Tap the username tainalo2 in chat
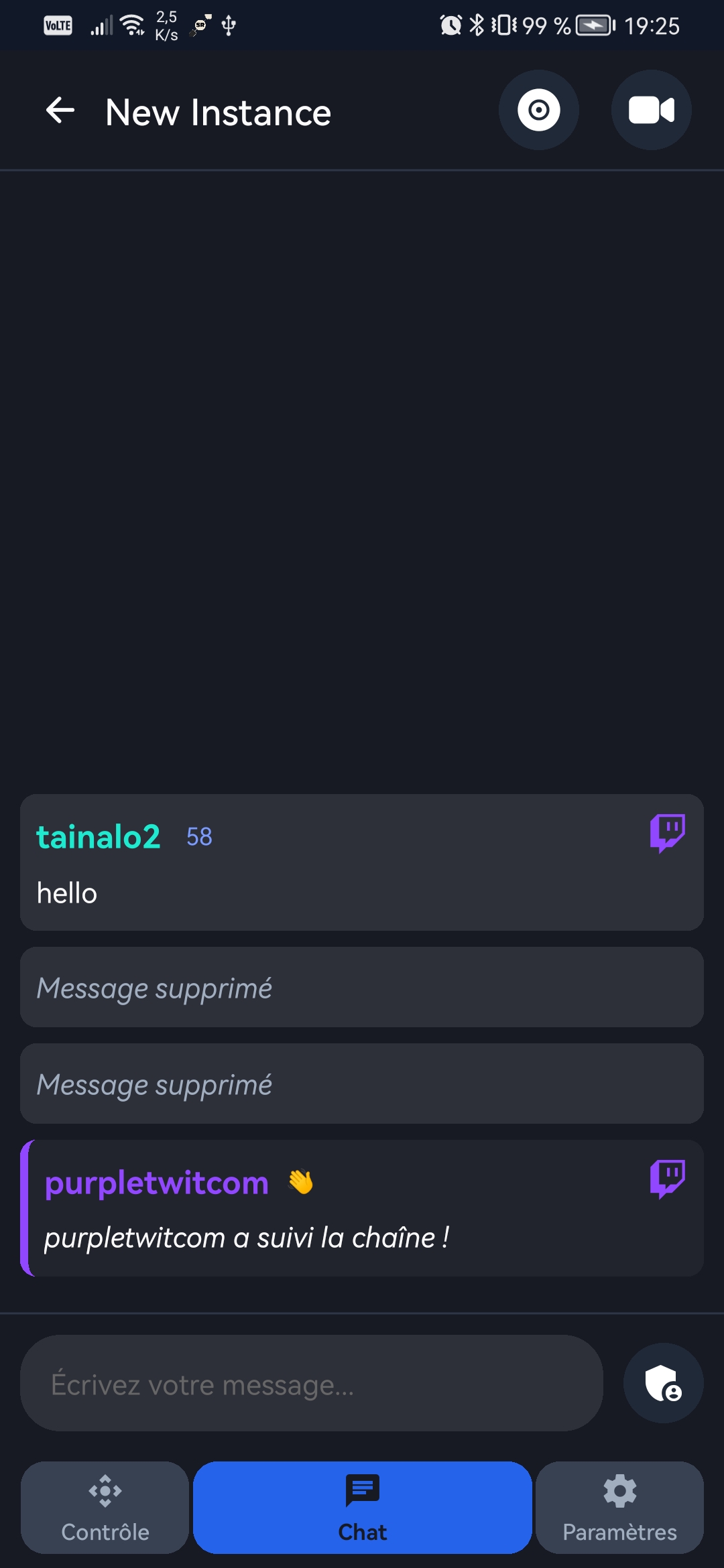724x1568 pixels. click(98, 836)
